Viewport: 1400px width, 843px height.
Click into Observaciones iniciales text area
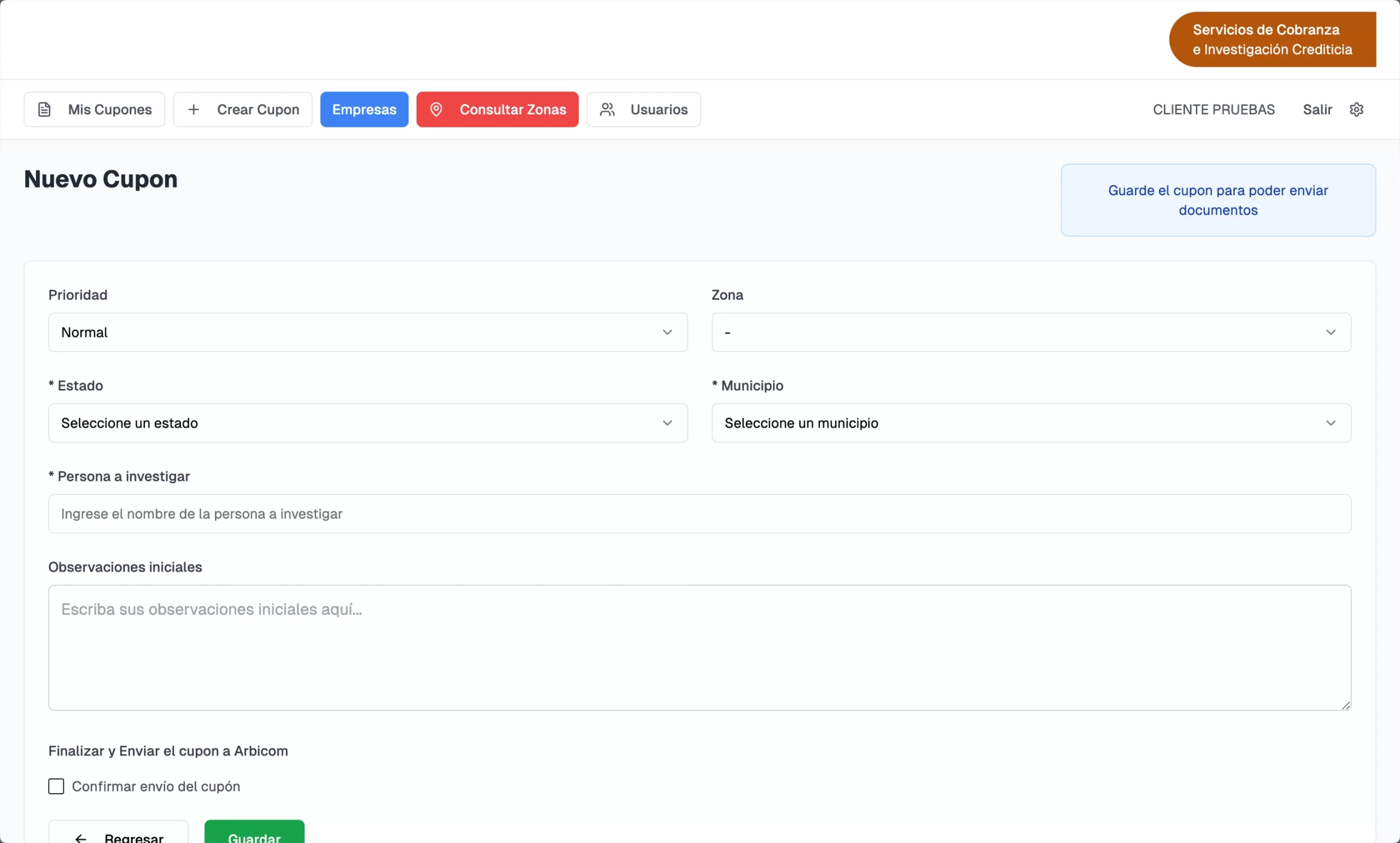[699, 648]
